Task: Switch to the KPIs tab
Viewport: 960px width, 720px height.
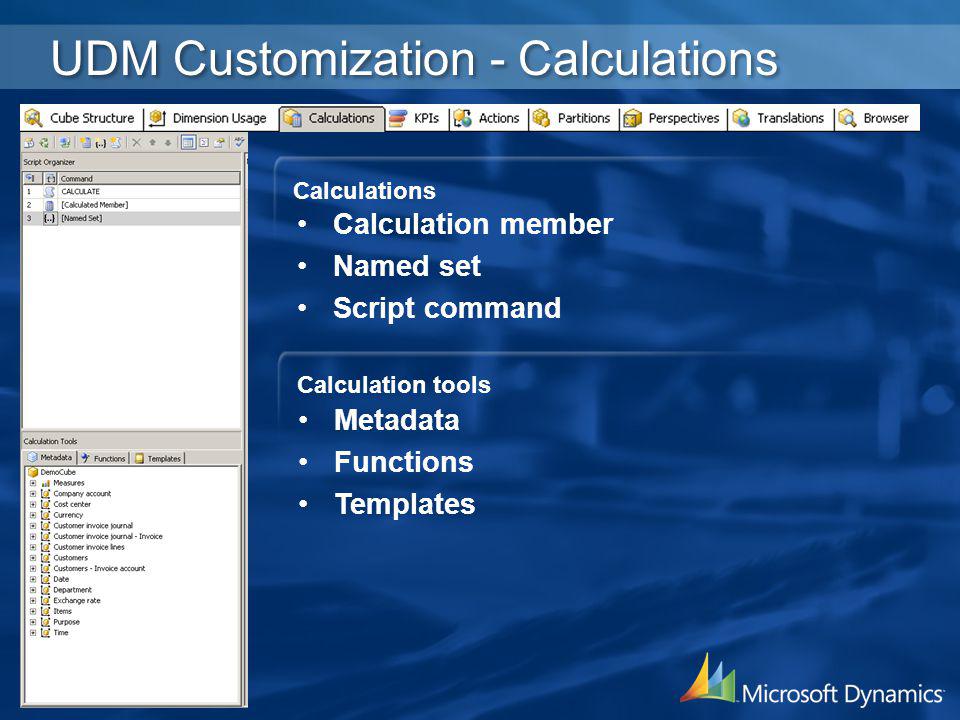Action: pyautogui.click(x=415, y=118)
